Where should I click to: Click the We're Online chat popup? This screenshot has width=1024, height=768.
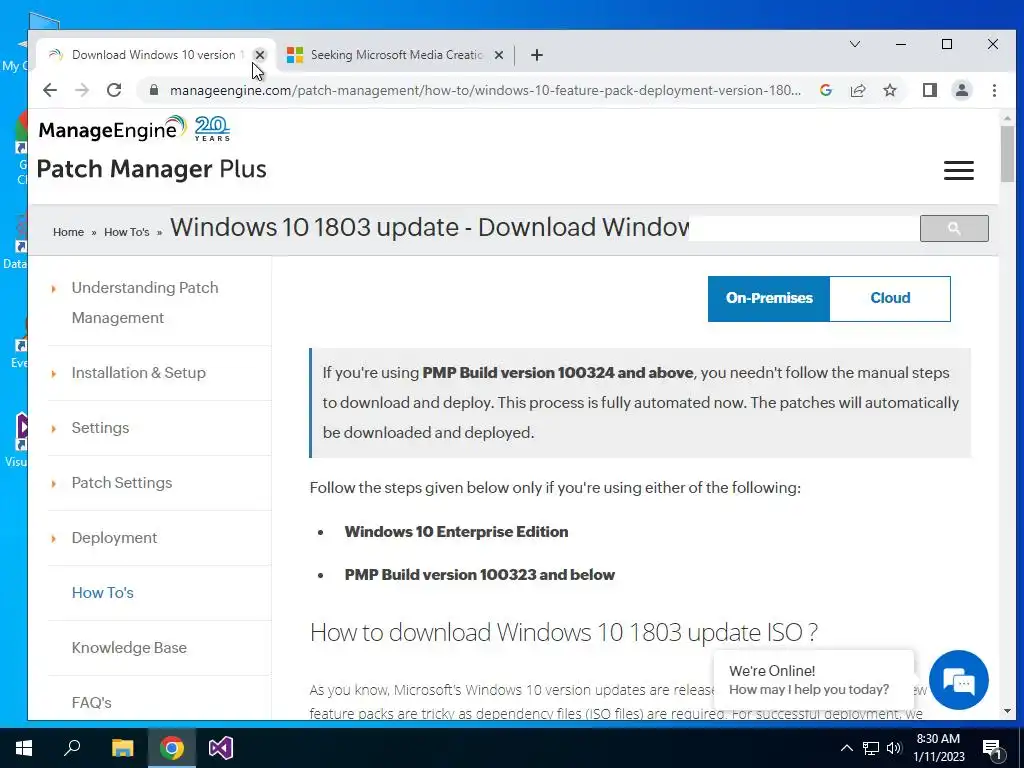pos(813,680)
